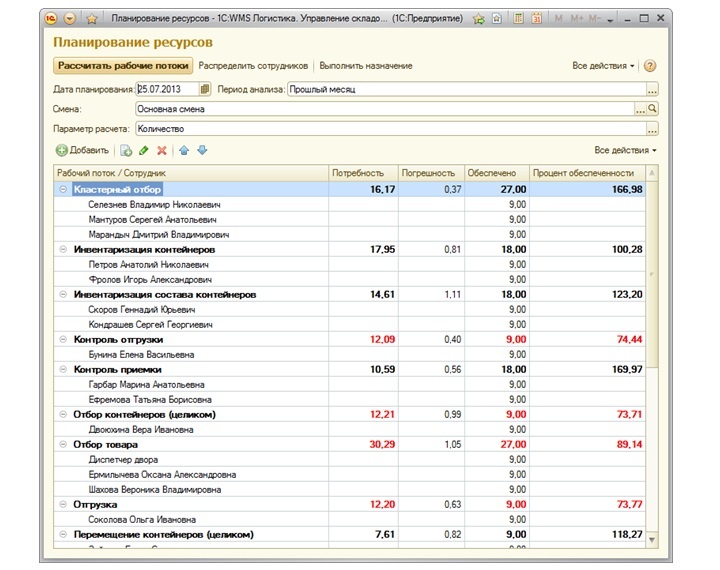Click percent value 166,98 in Кластерный отбор row
The image size is (720, 570).
627,189
